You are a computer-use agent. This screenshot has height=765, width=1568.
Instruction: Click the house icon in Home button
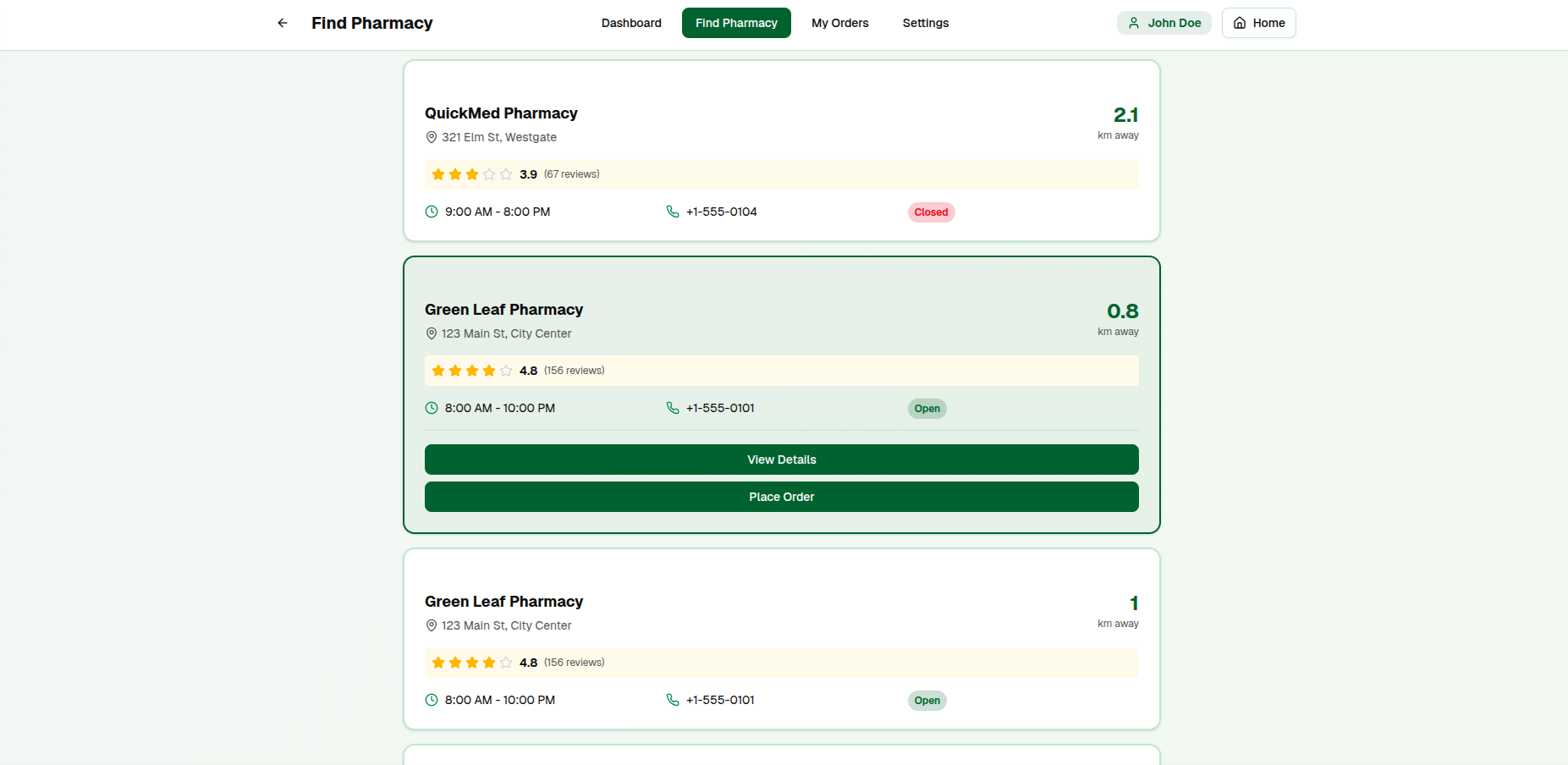(x=1240, y=23)
